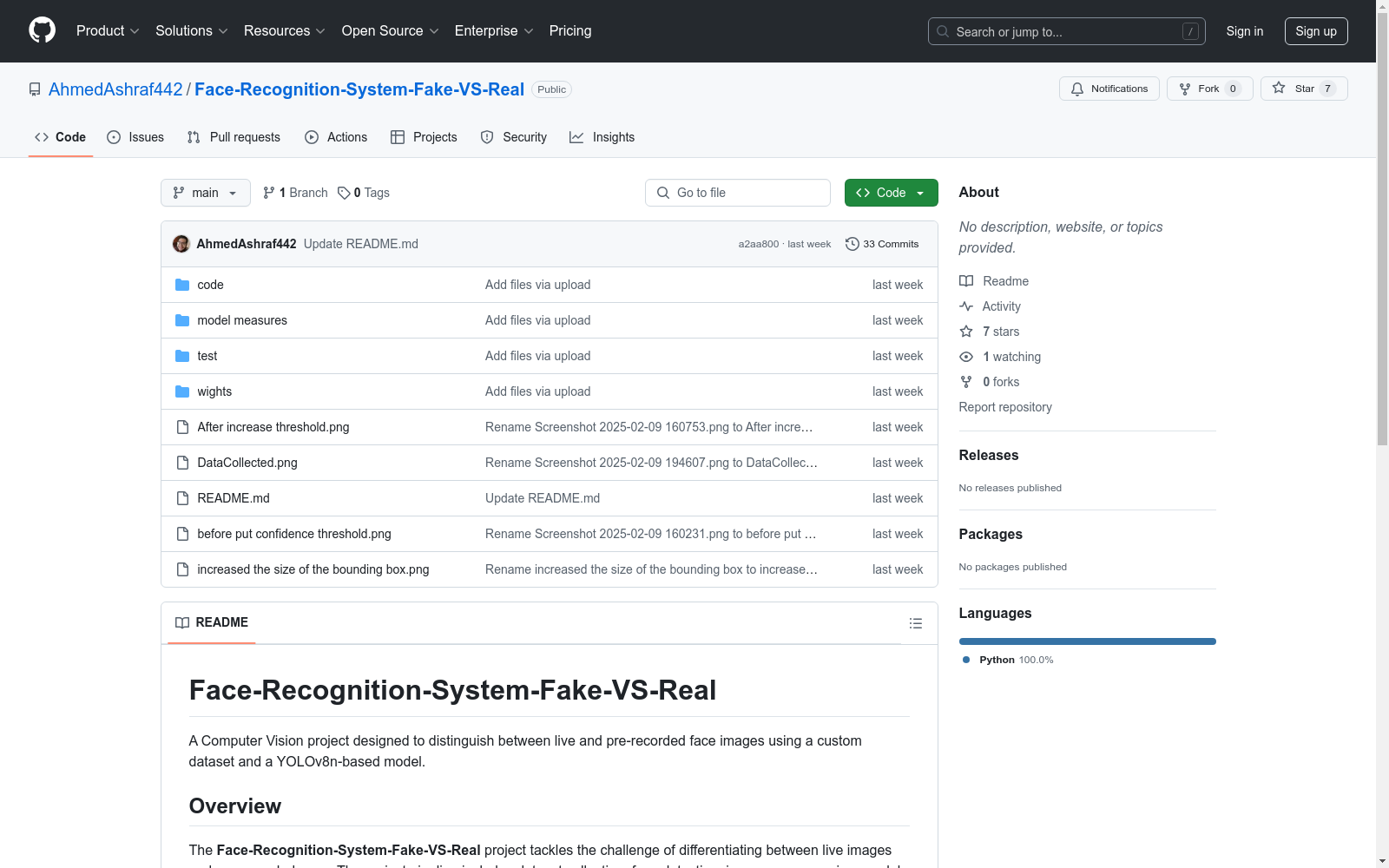Image resolution: width=1389 pixels, height=868 pixels.
Task: Click the commit history clock icon
Action: [x=852, y=244]
